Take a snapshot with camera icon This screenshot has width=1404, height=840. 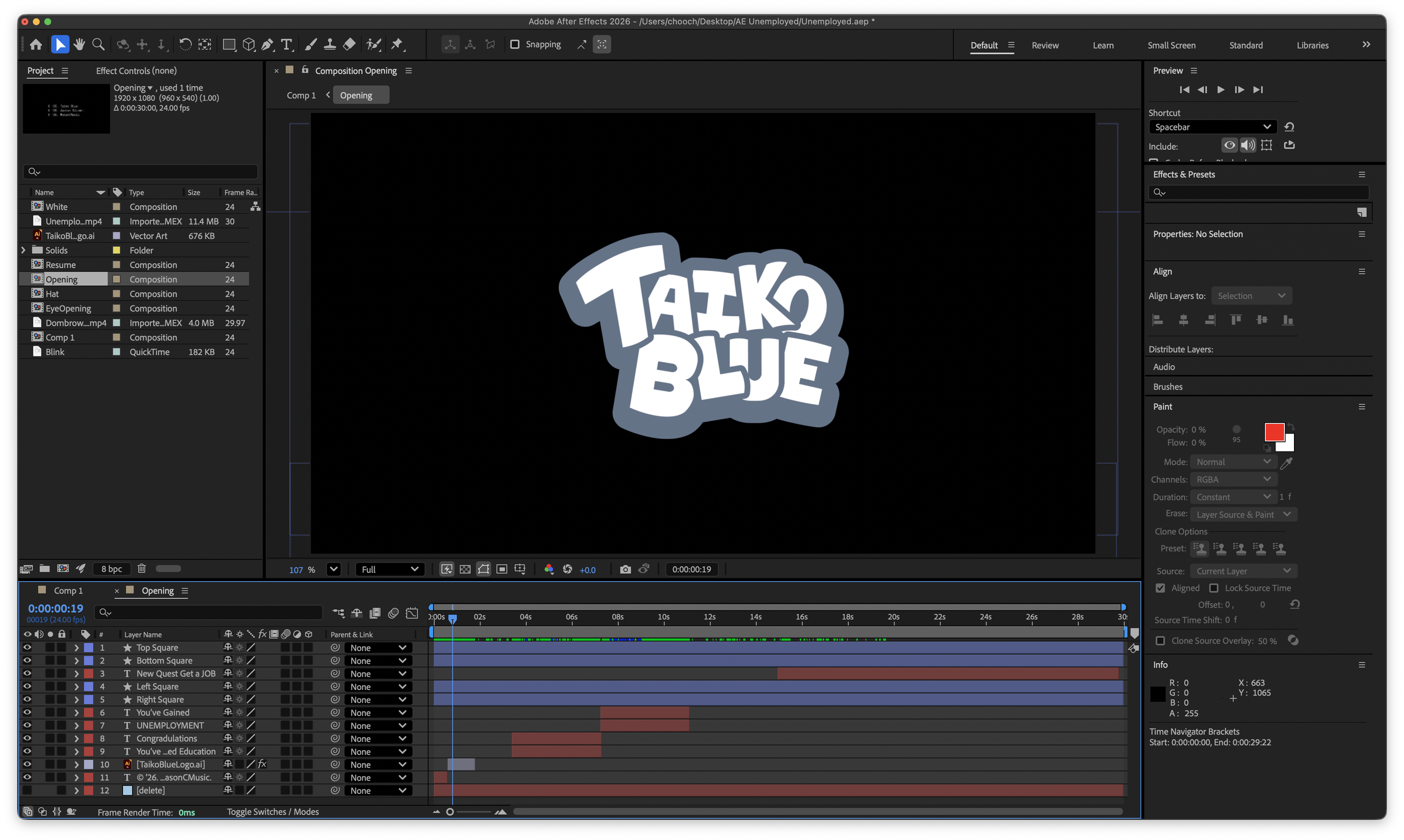tap(625, 569)
